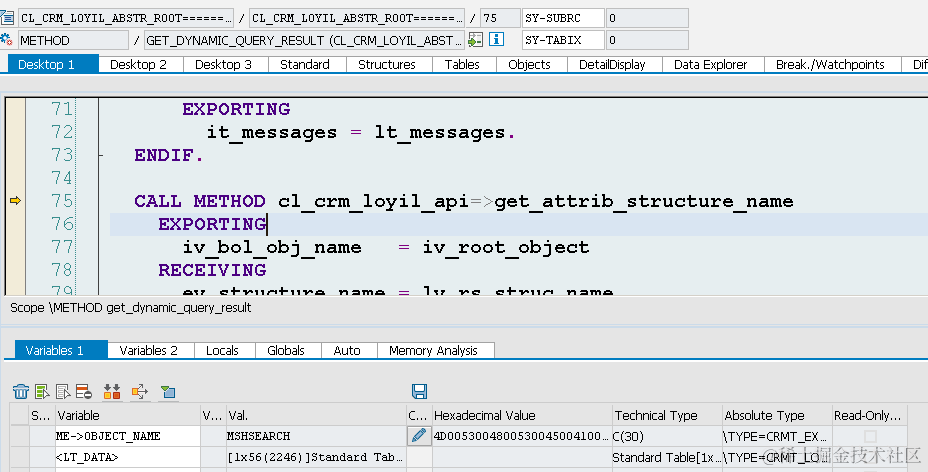Click line number 75 in the gutter
The height and width of the screenshot is (472, 928).
[62, 201]
